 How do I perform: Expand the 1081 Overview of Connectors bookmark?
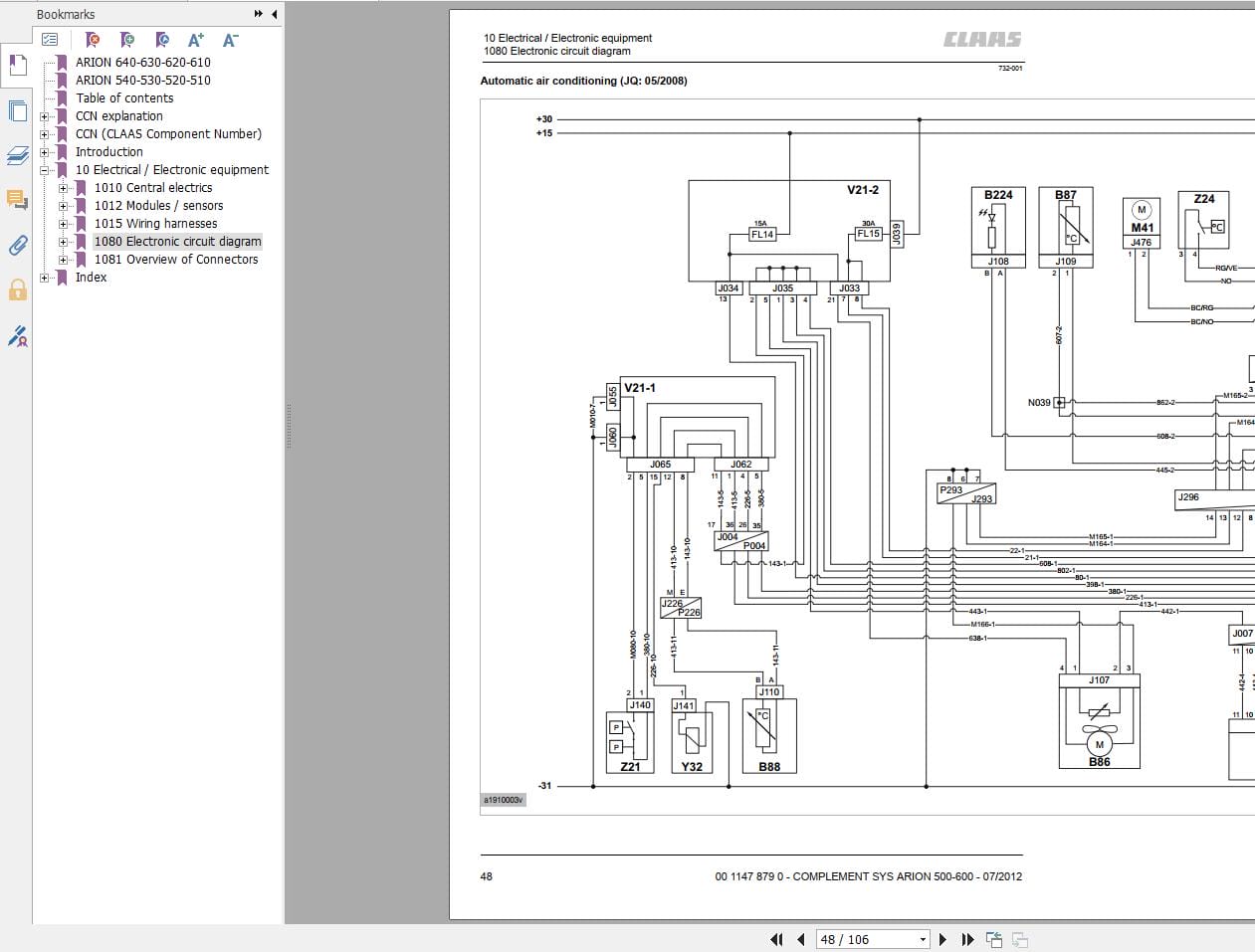click(x=63, y=260)
